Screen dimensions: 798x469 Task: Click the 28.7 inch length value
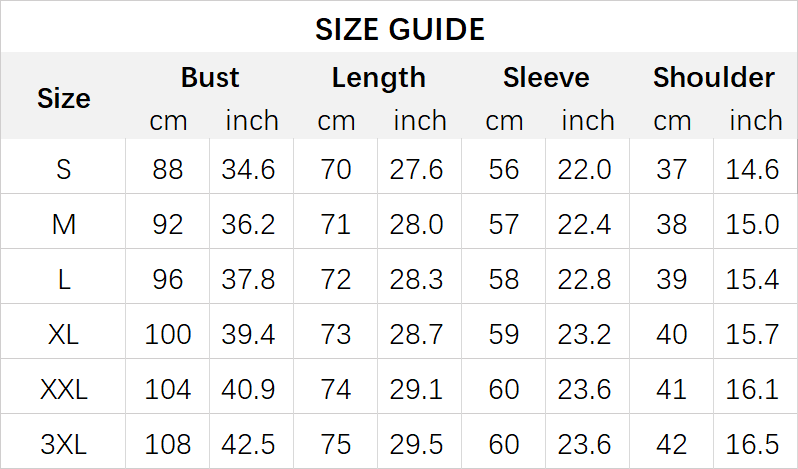[417, 333]
